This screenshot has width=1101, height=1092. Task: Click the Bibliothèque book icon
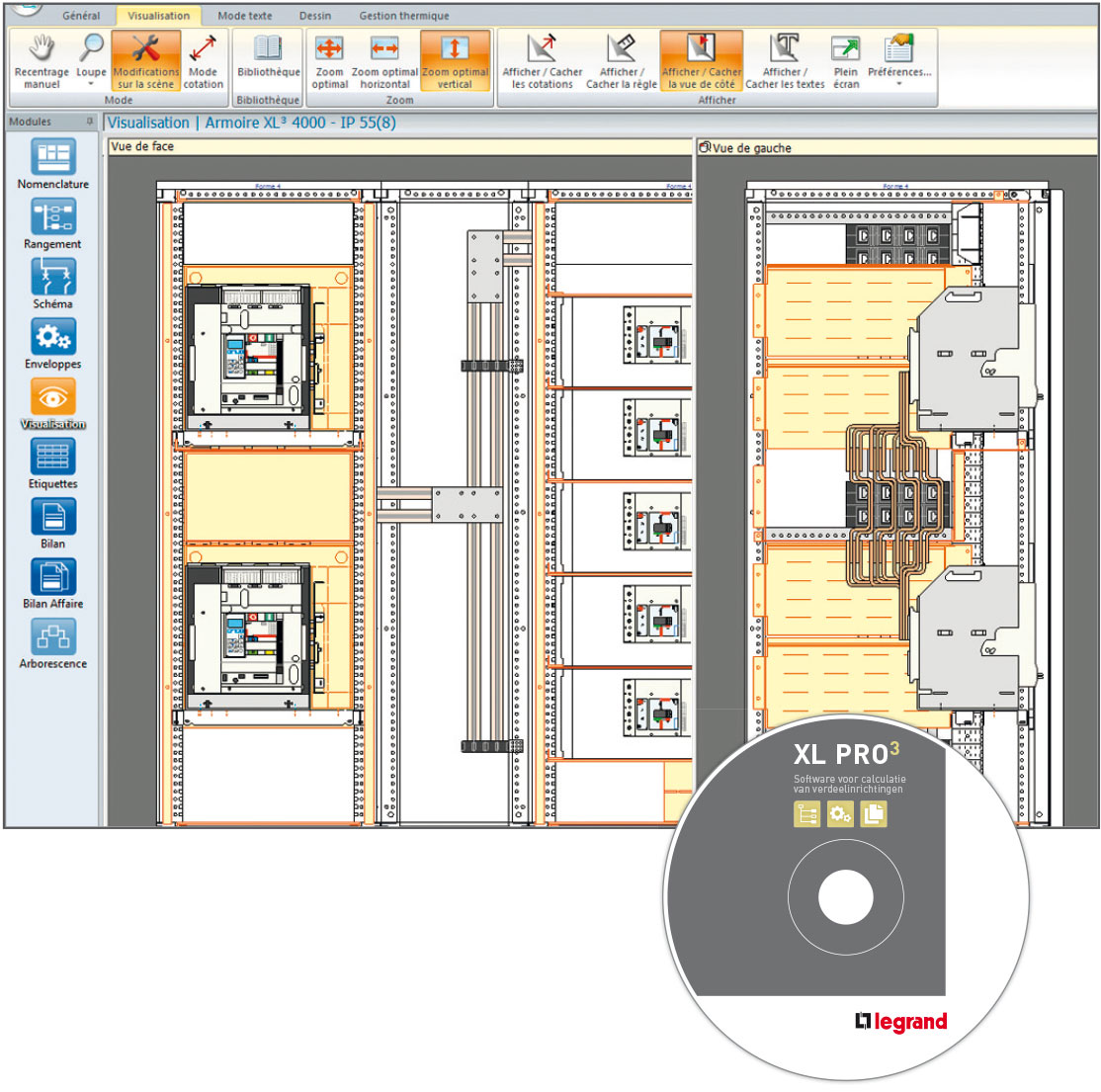click(x=268, y=49)
